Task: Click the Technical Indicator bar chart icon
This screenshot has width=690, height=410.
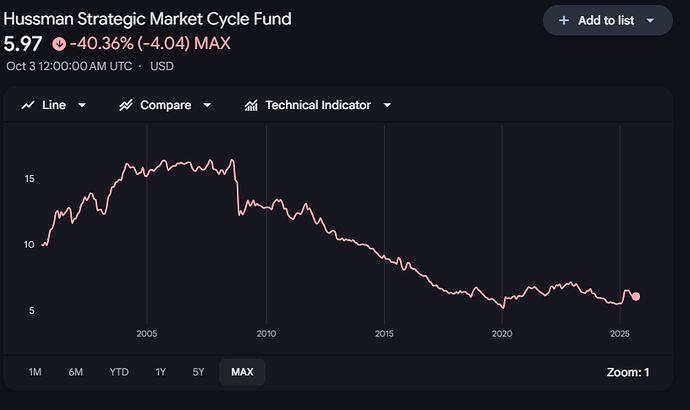Action: pos(251,105)
